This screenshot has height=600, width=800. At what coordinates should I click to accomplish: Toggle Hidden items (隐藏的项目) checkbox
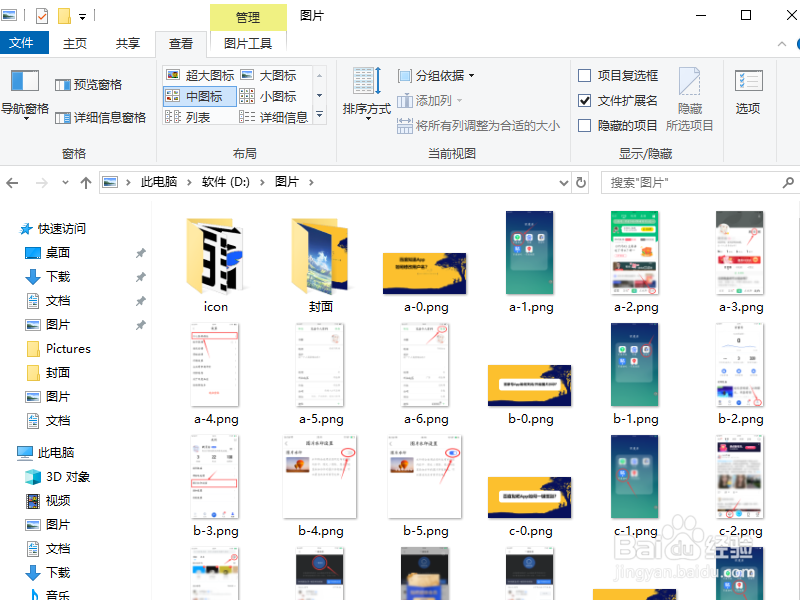pyautogui.click(x=585, y=126)
